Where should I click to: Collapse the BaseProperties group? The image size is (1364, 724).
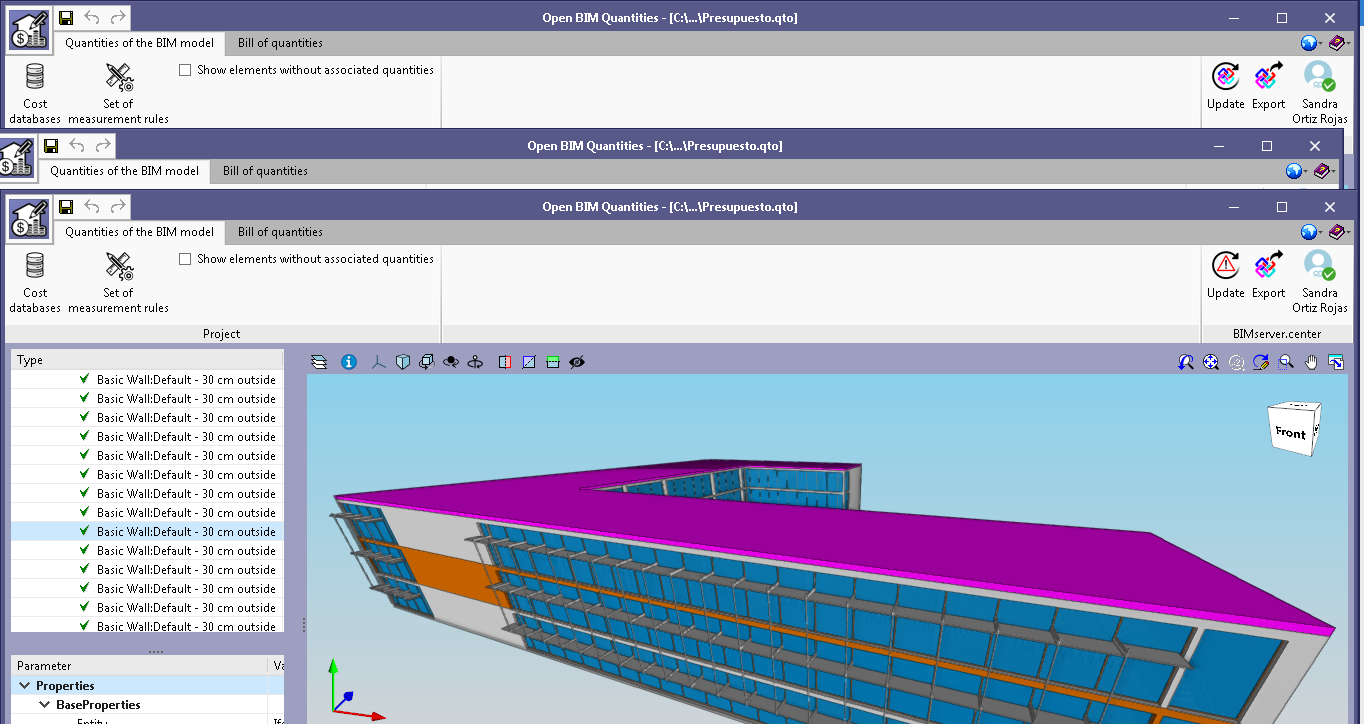coord(44,704)
